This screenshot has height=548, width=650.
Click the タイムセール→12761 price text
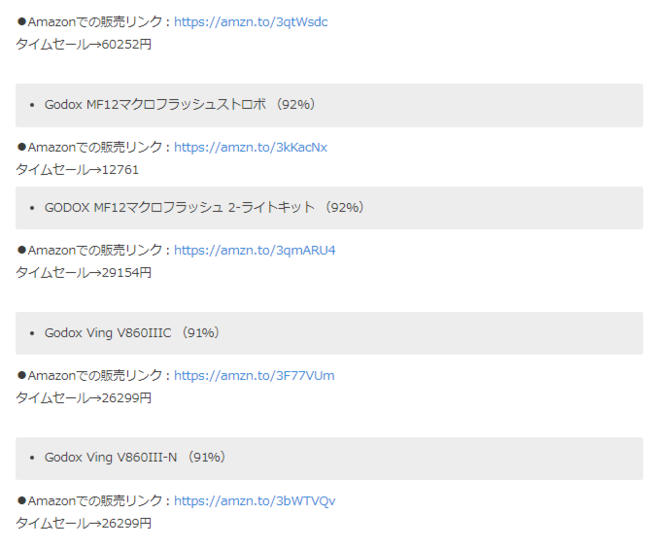pyautogui.click(x=77, y=170)
